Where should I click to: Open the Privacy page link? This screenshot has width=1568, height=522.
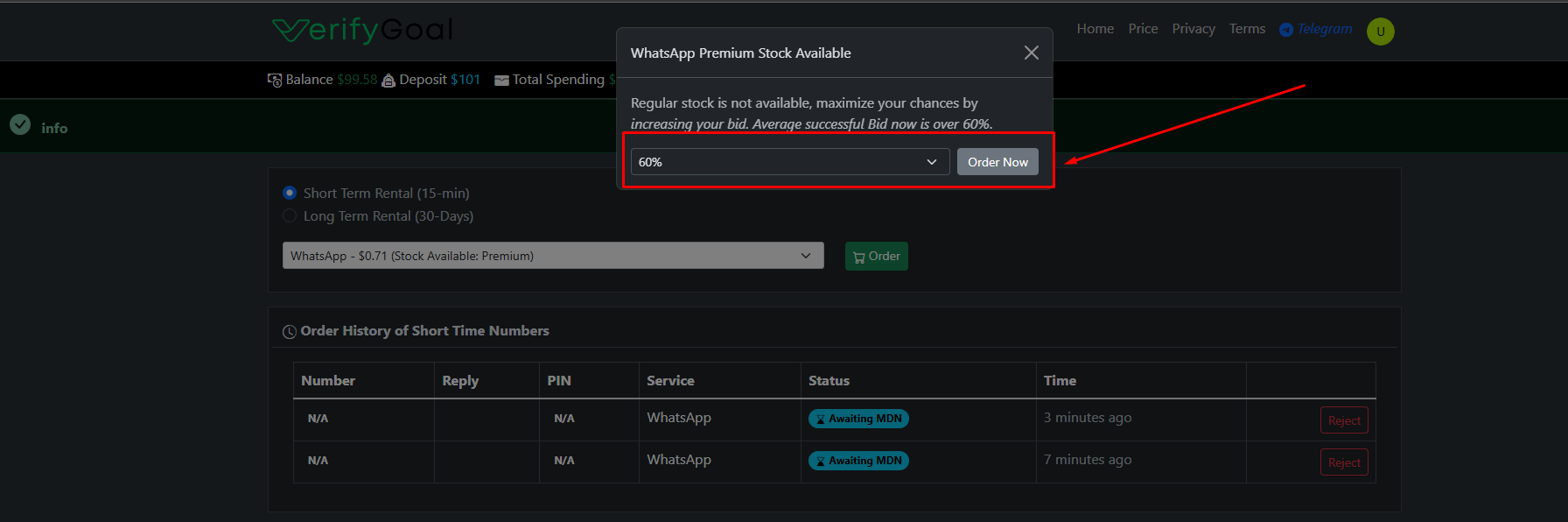tap(1193, 29)
